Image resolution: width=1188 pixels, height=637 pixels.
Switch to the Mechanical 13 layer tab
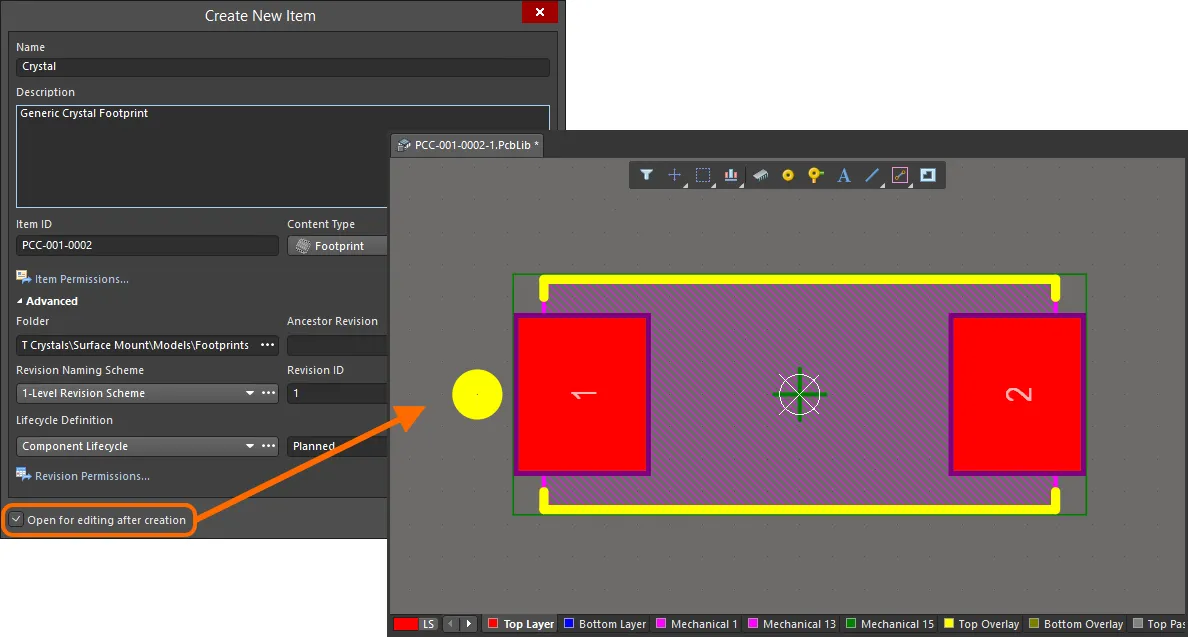792,624
